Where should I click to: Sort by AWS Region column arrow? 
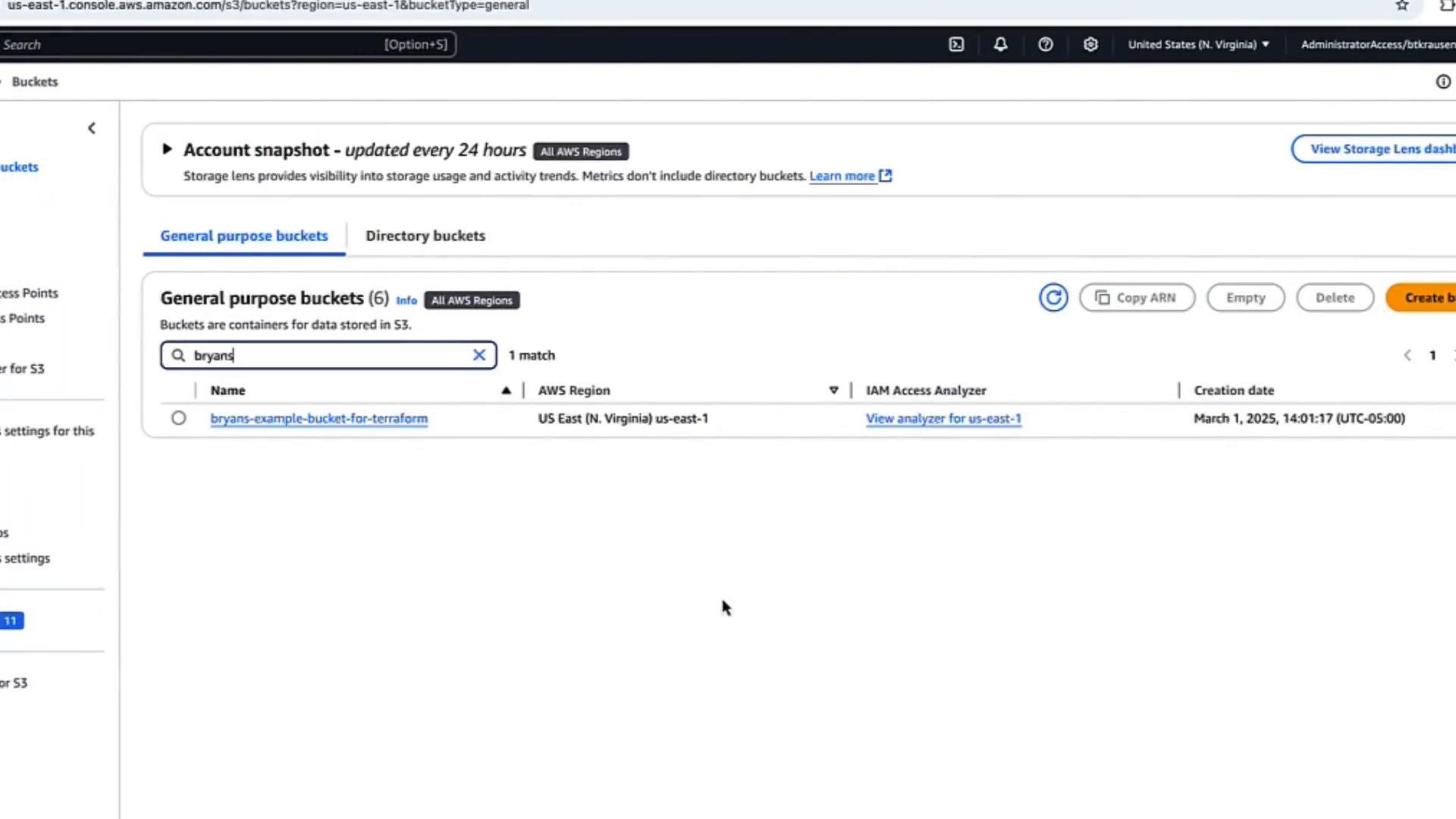833,391
